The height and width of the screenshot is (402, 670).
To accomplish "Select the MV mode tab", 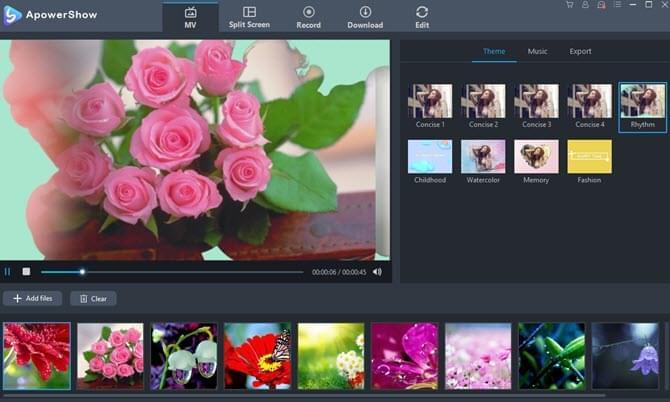I will point(190,17).
